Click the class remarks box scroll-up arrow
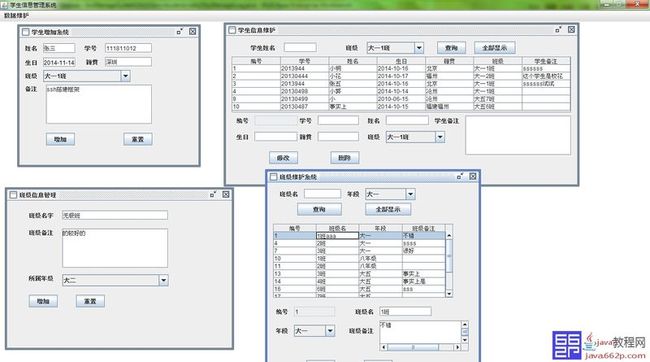This screenshot has width=650, height=362. [465, 324]
